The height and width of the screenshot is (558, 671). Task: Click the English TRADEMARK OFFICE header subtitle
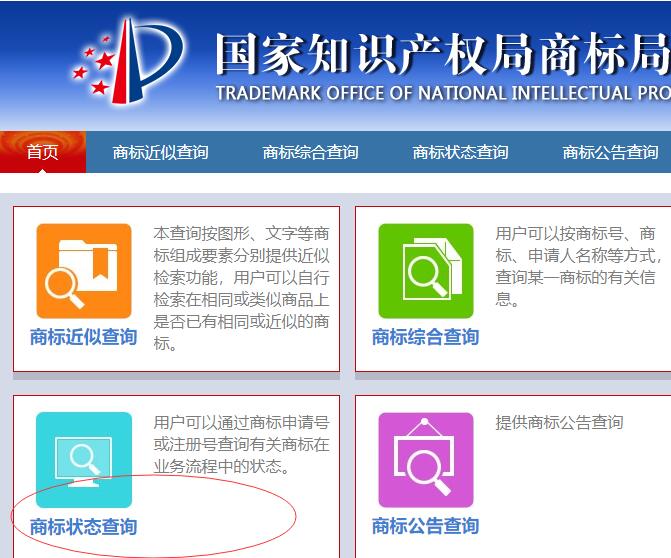pos(440,94)
